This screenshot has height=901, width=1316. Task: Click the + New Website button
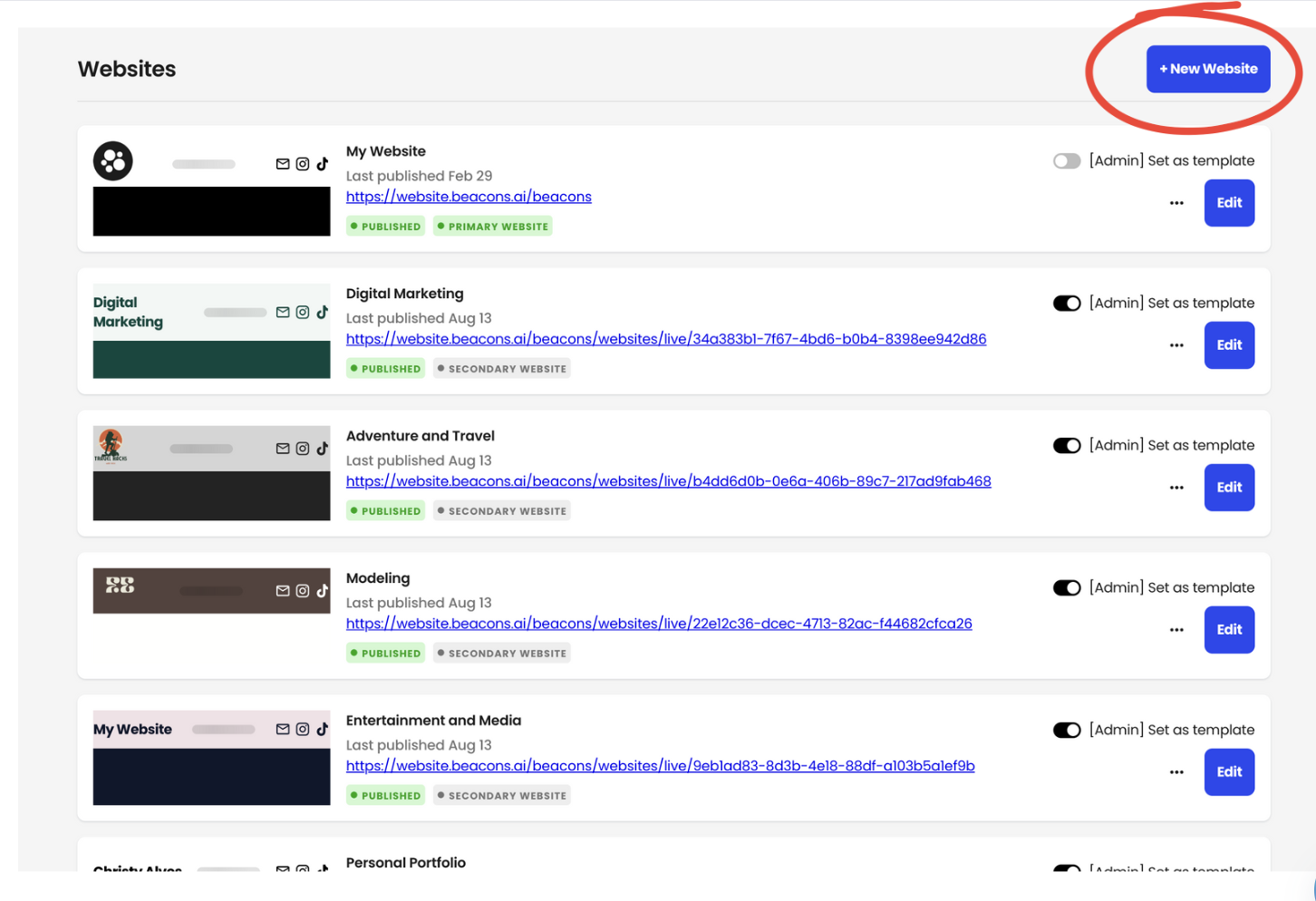[x=1208, y=69]
